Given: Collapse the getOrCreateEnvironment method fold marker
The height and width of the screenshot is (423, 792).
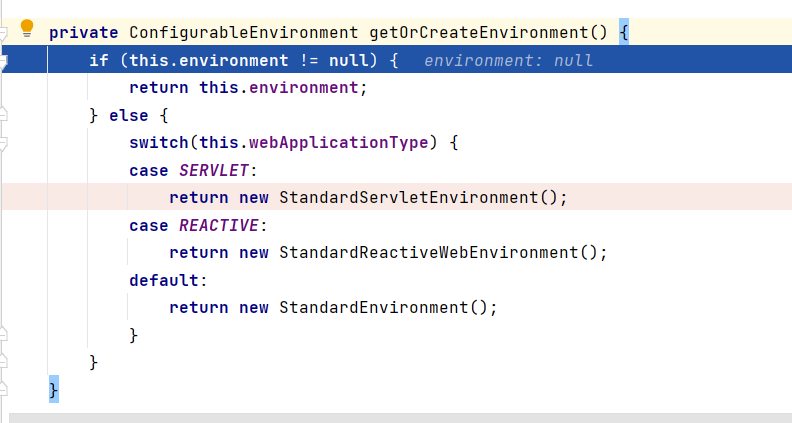Looking at the screenshot, I should [x=3, y=33].
